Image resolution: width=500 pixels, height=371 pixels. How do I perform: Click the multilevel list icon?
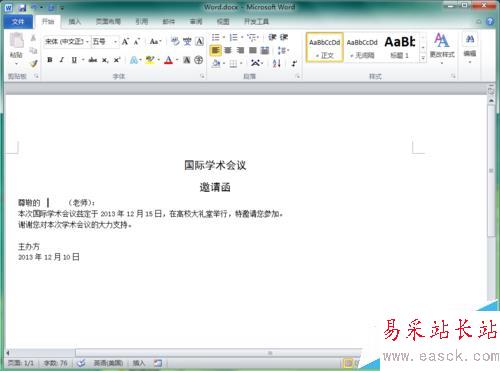click(x=252, y=37)
